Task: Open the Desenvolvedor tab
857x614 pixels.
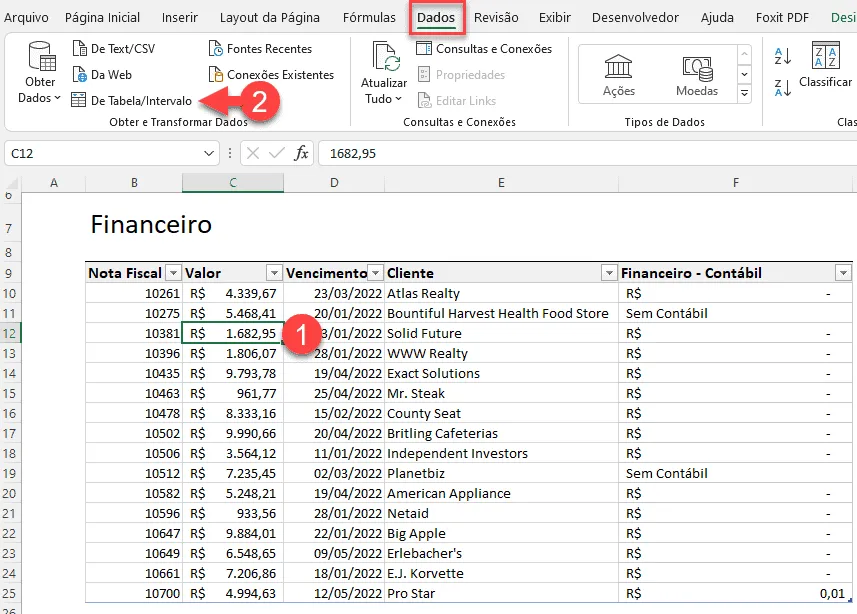Action: 635,17
